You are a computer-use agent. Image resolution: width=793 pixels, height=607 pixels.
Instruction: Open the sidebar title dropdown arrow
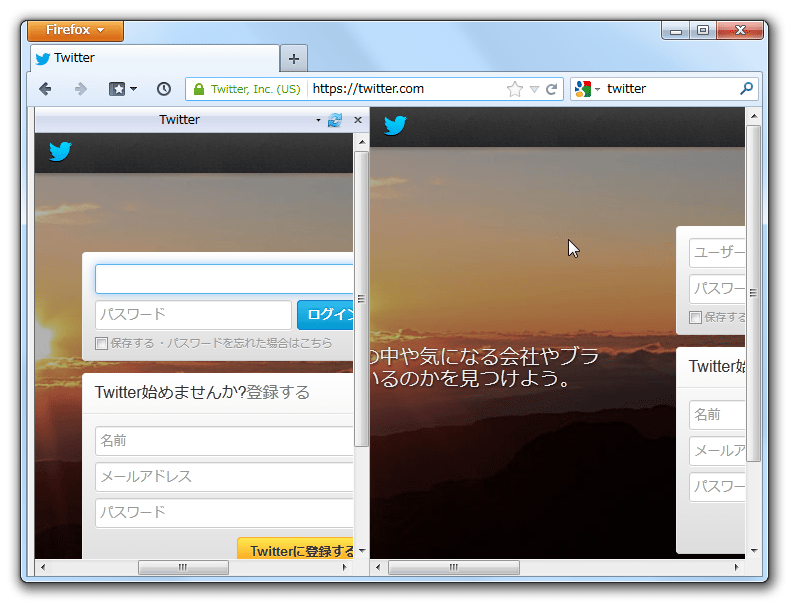pyautogui.click(x=318, y=120)
